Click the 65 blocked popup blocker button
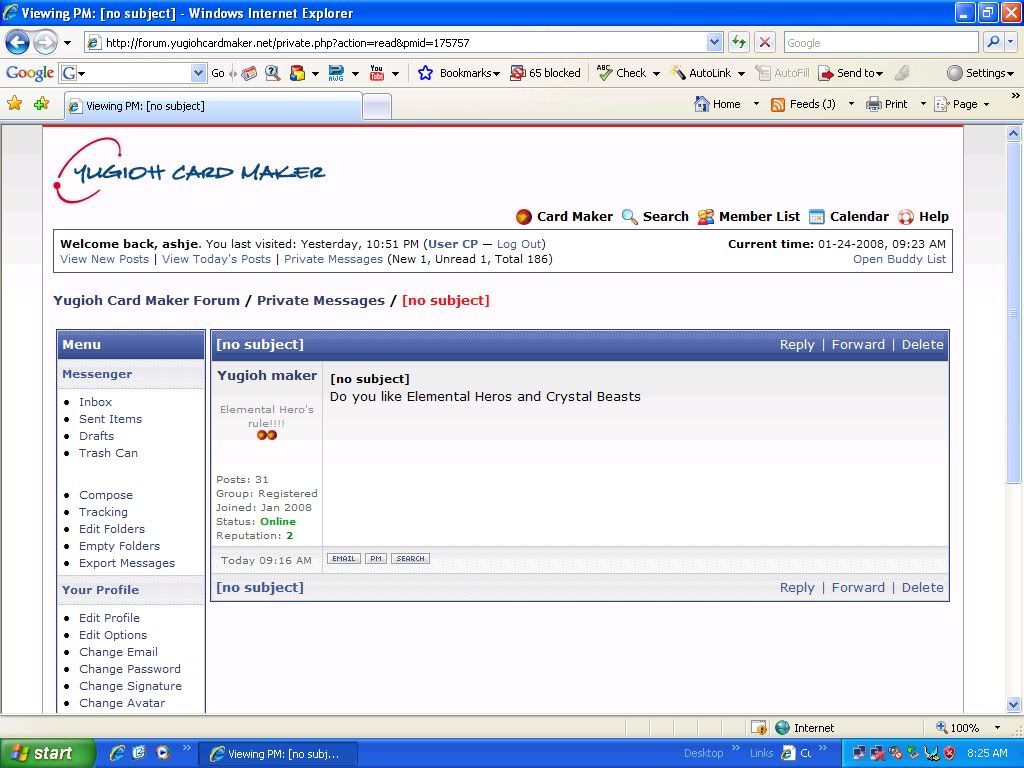 (545, 73)
